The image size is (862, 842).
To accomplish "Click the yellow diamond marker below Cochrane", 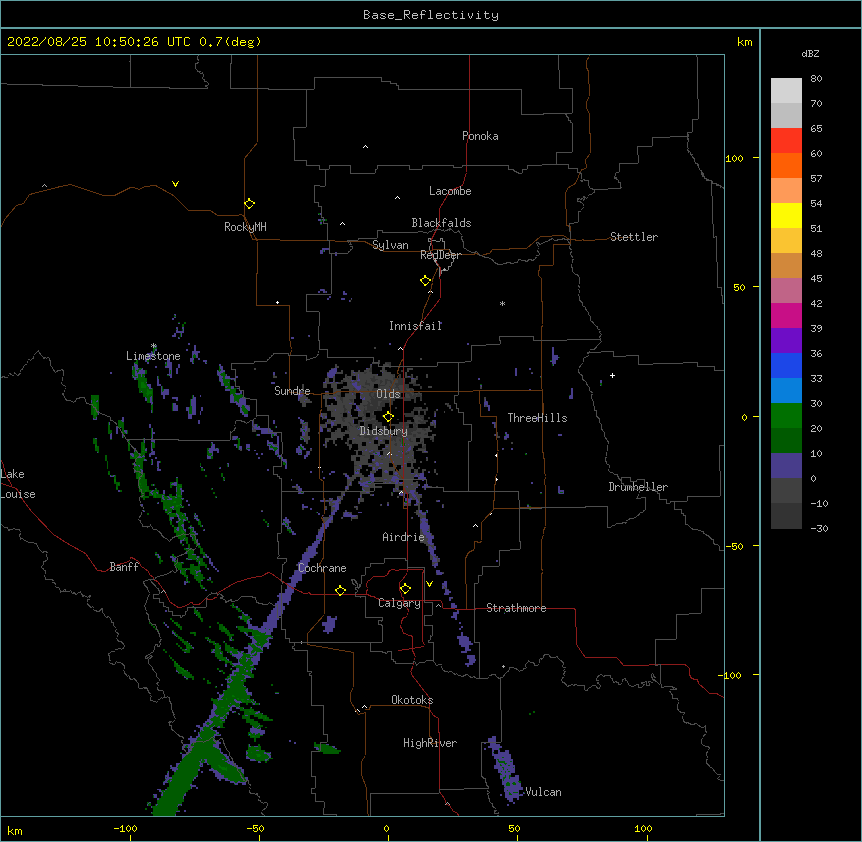I will pyautogui.click(x=340, y=590).
